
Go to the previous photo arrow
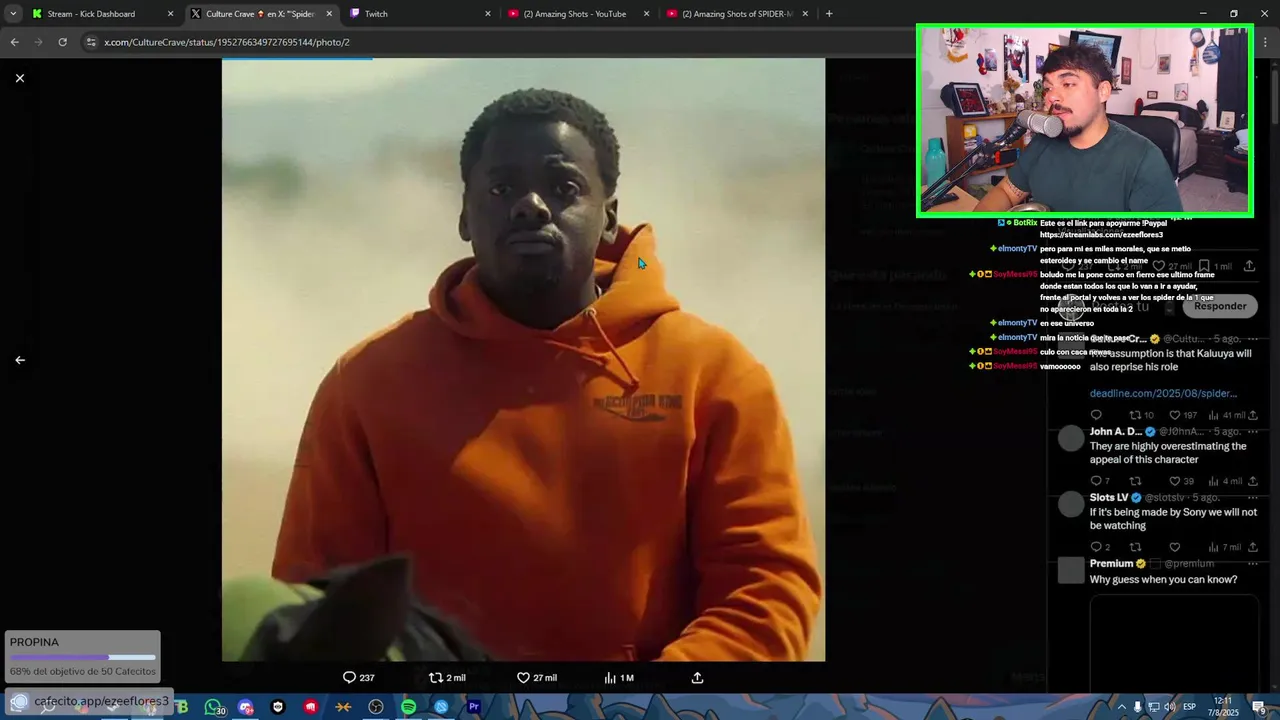tap(19, 360)
